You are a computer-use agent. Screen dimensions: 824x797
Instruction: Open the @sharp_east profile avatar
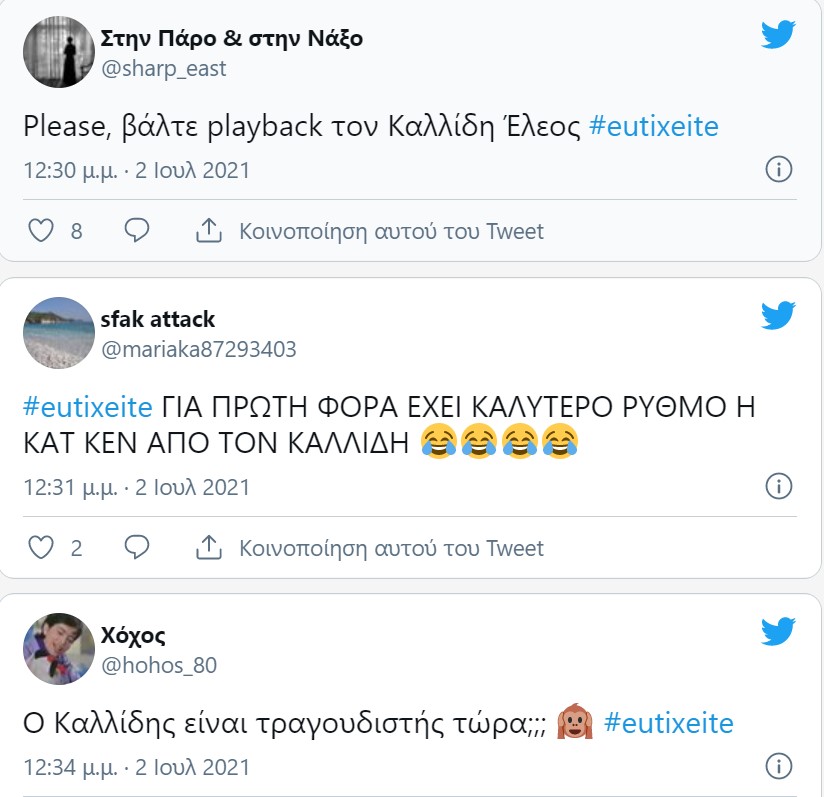(x=58, y=52)
